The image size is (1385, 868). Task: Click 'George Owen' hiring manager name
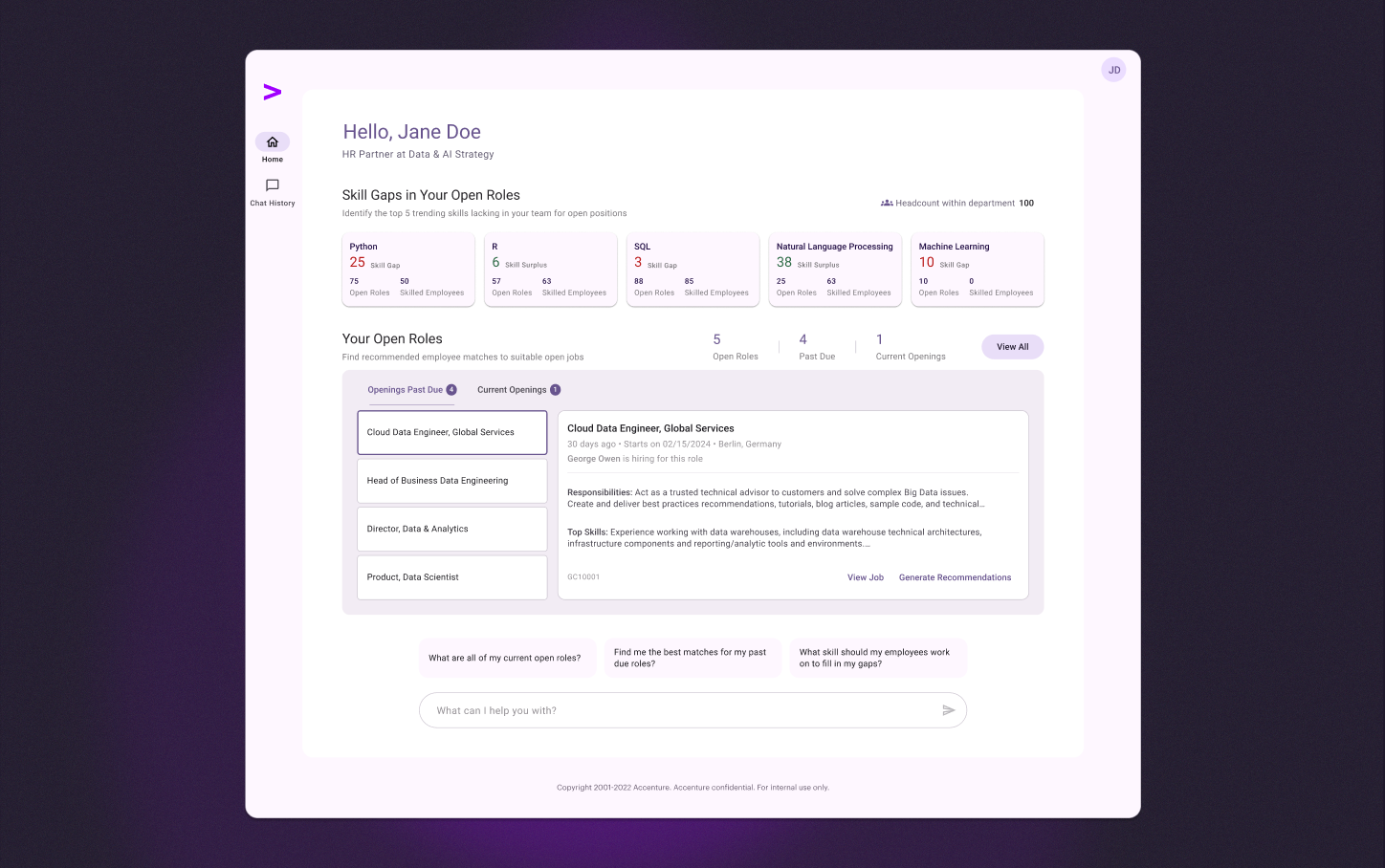[594, 459]
